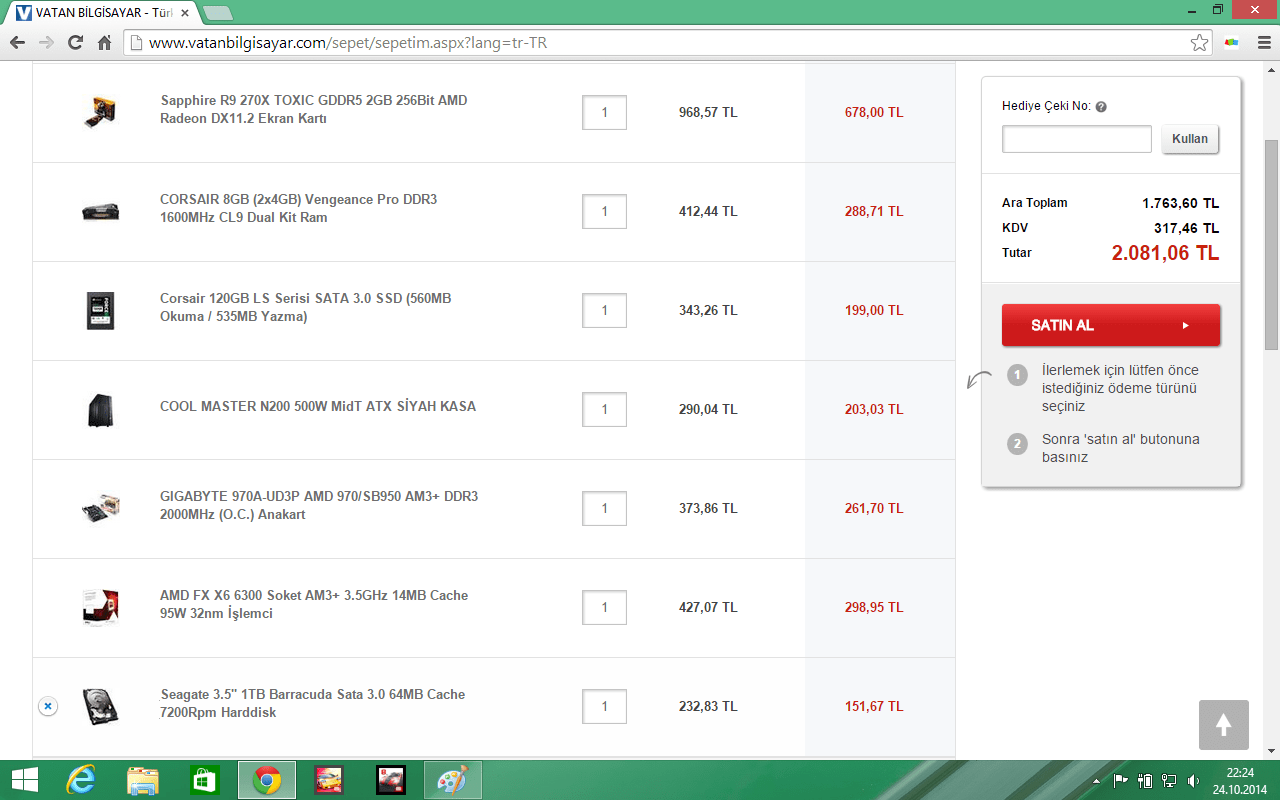Open the COOL MASTER N200 KASA link
This screenshot has height=800, width=1280.
(318, 406)
